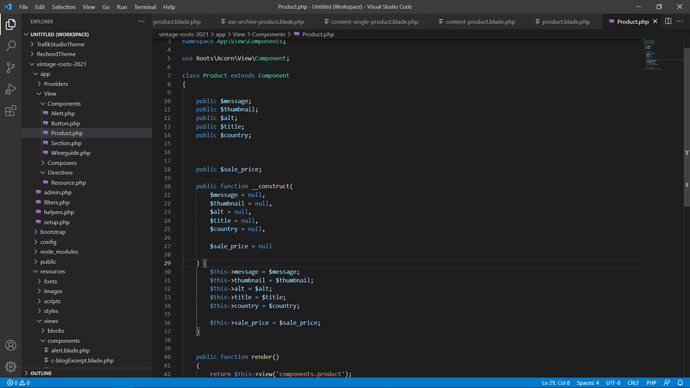The height and width of the screenshot is (388, 690).
Task: Open the Help menu
Action: (x=169, y=7)
